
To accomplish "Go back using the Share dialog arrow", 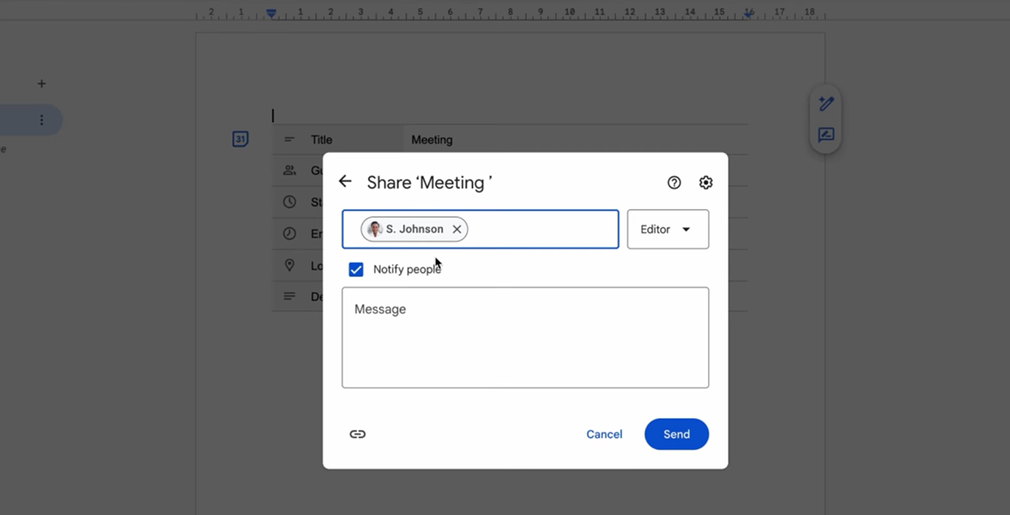I will [345, 182].
